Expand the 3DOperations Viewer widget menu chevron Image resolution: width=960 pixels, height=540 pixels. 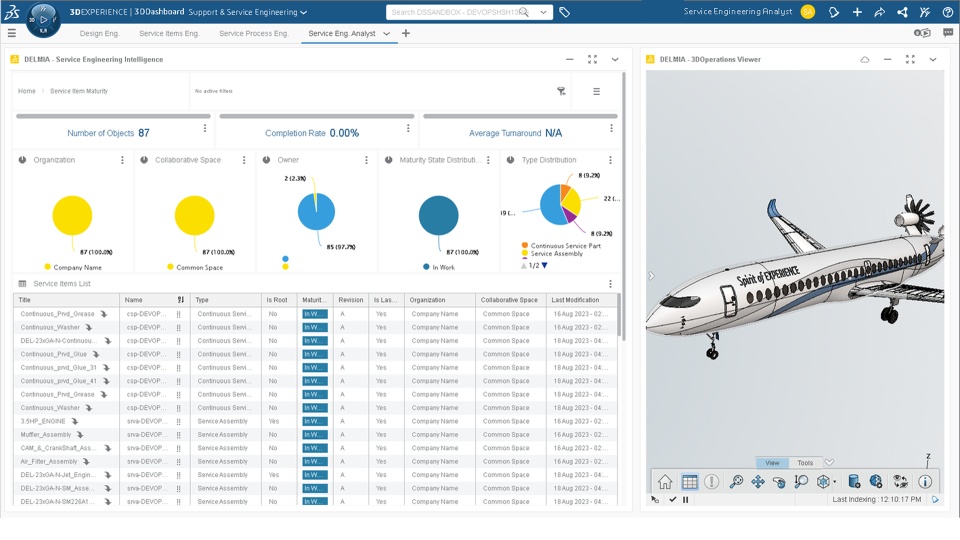pyautogui.click(x=932, y=59)
